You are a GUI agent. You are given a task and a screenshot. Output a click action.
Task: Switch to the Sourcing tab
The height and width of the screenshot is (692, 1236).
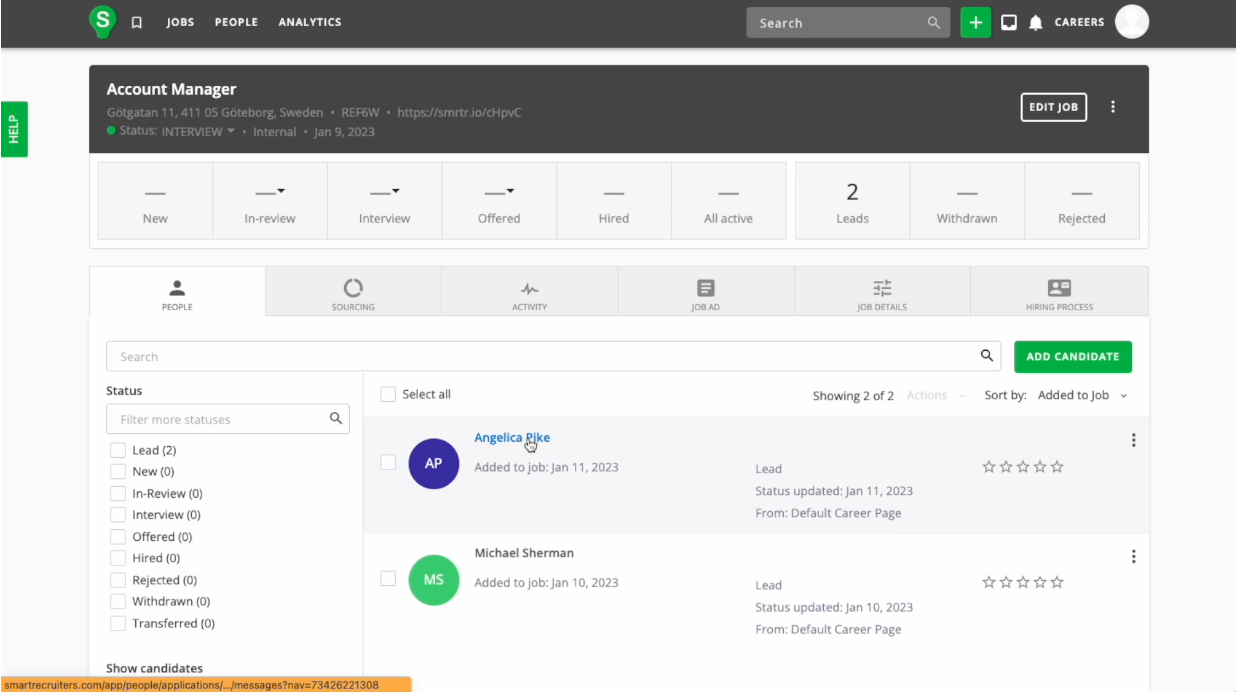(353, 295)
